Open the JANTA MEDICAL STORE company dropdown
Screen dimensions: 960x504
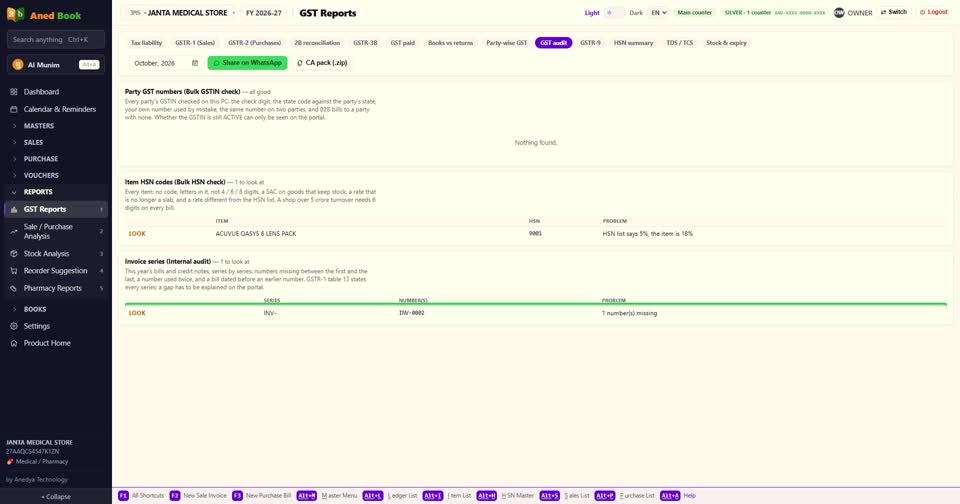point(182,13)
